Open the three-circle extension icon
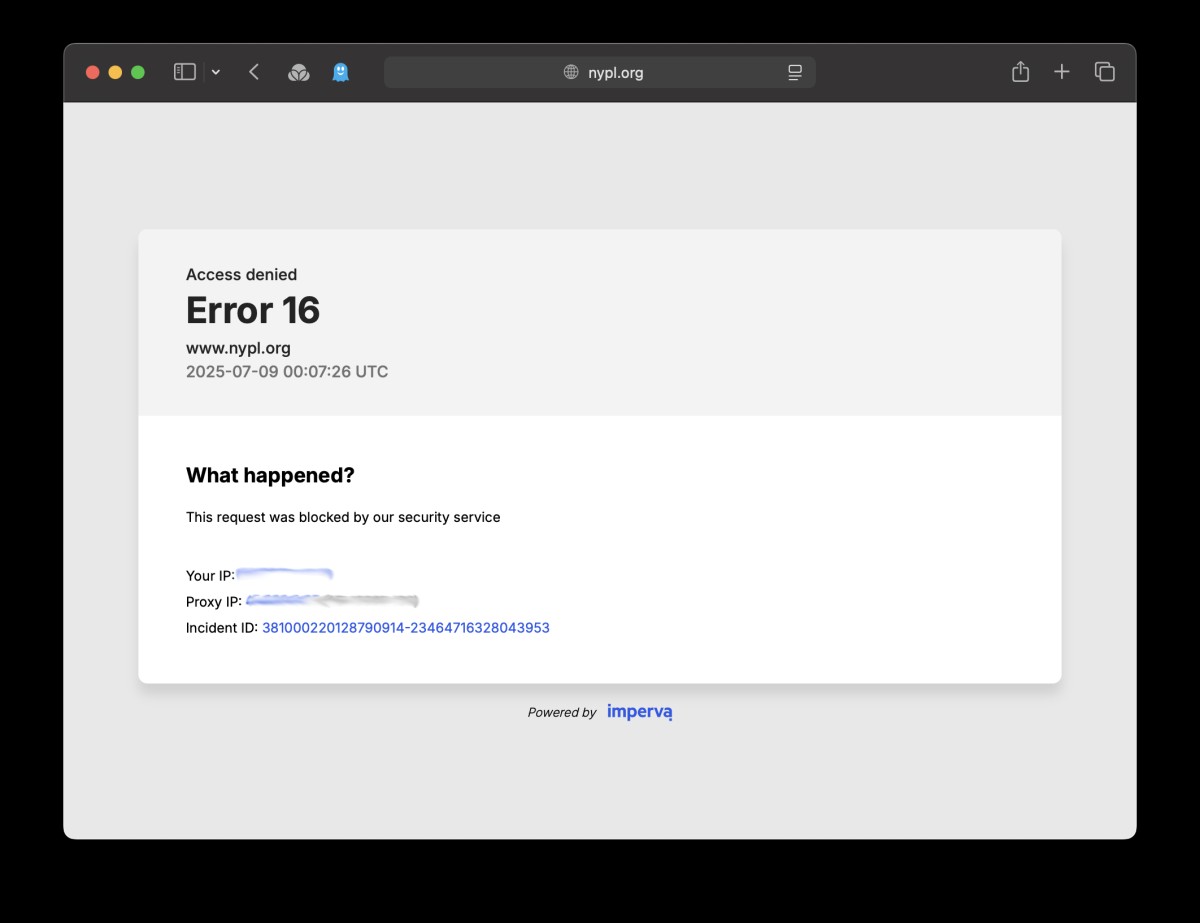The width and height of the screenshot is (1200, 923). pyautogui.click(x=298, y=72)
